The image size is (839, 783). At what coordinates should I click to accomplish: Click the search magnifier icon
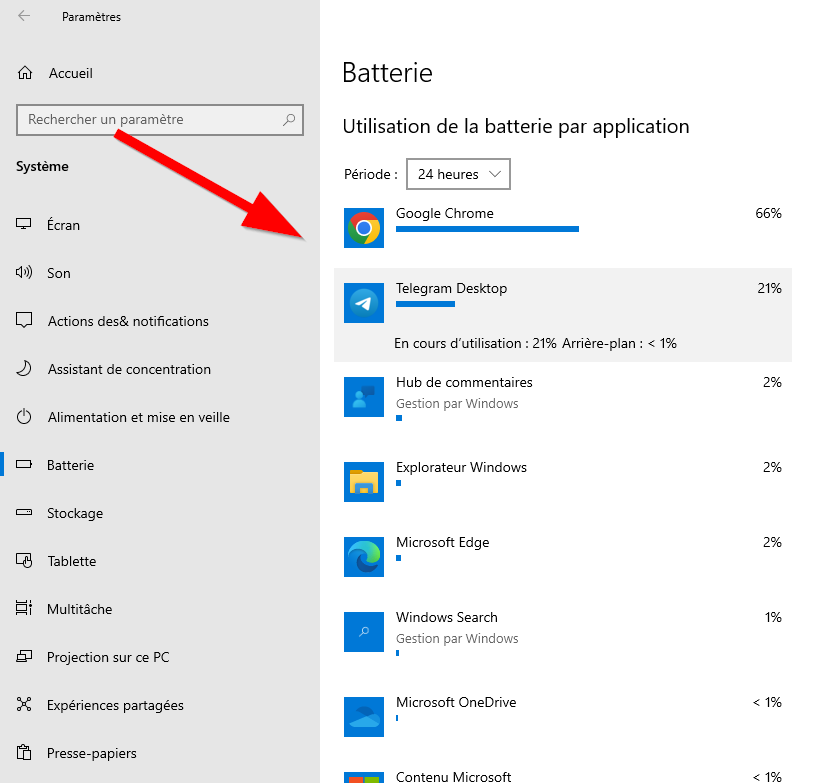289,119
